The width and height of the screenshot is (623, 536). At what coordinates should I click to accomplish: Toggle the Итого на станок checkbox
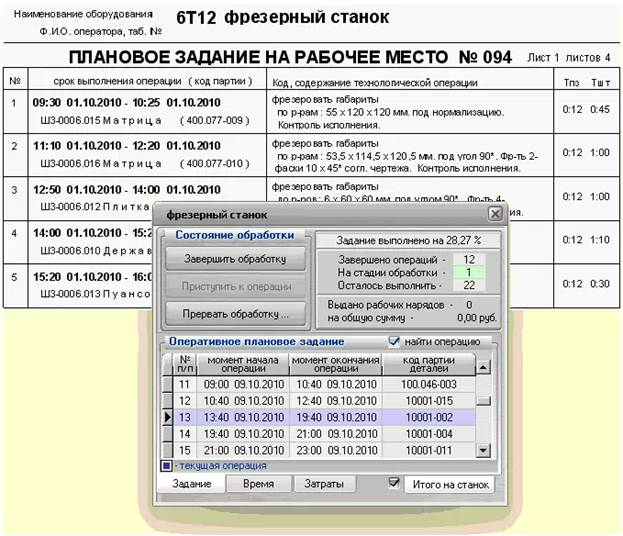coord(393,483)
